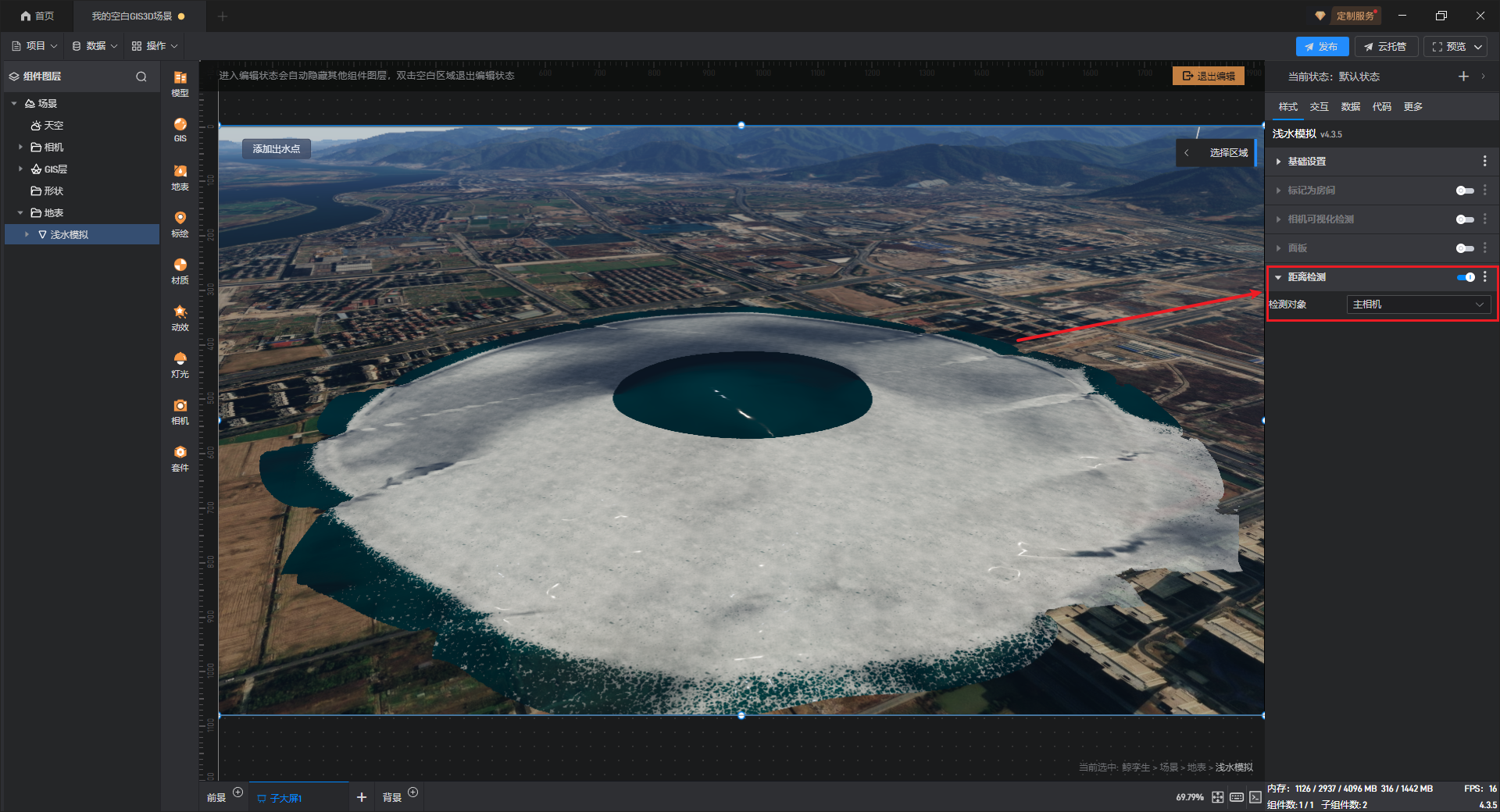Image resolution: width=1500 pixels, height=812 pixels.
Task: Open more options for 面板
Action: [1485, 248]
